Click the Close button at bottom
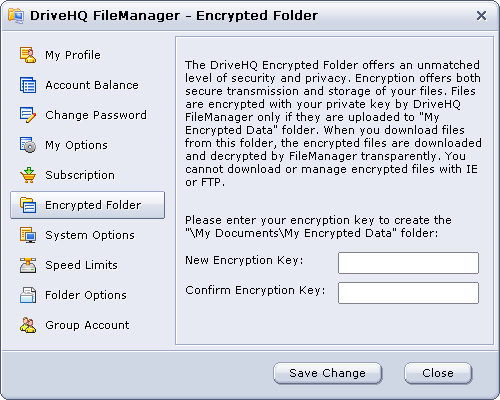The height and width of the screenshot is (400, 500). [x=438, y=373]
